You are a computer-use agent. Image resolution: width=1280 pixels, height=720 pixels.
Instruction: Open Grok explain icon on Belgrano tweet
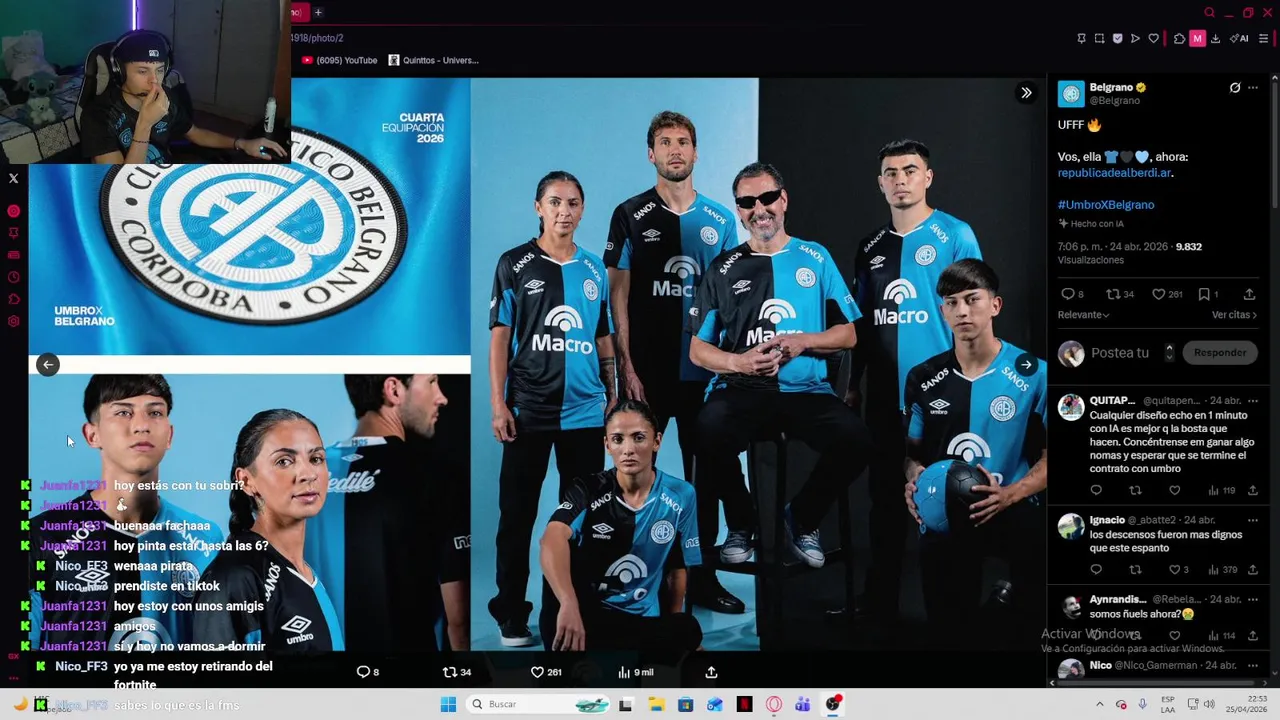tap(1235, 88)
